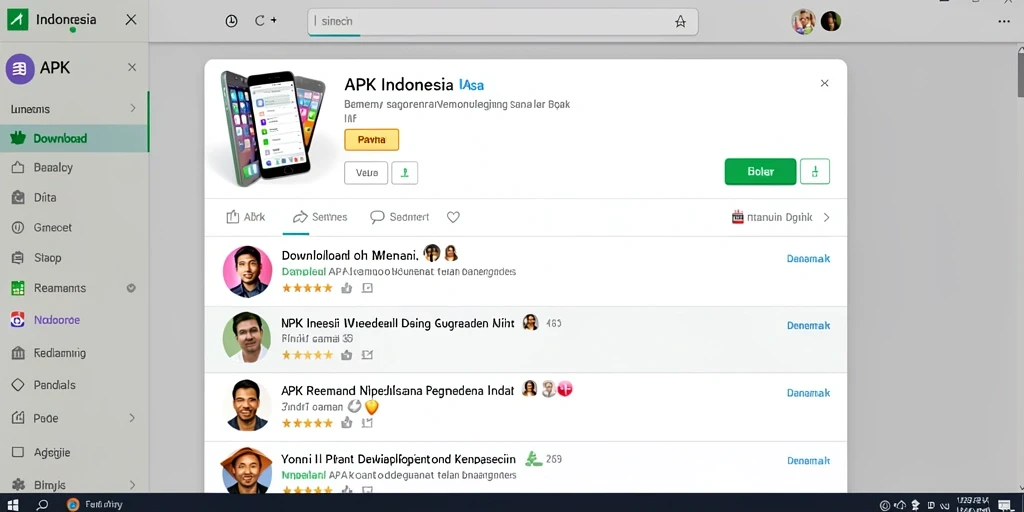Screen dimensions: 1024x512
Task: Toggle checkbox icon in NPK Ineesii row
Action: pos(367,355)
